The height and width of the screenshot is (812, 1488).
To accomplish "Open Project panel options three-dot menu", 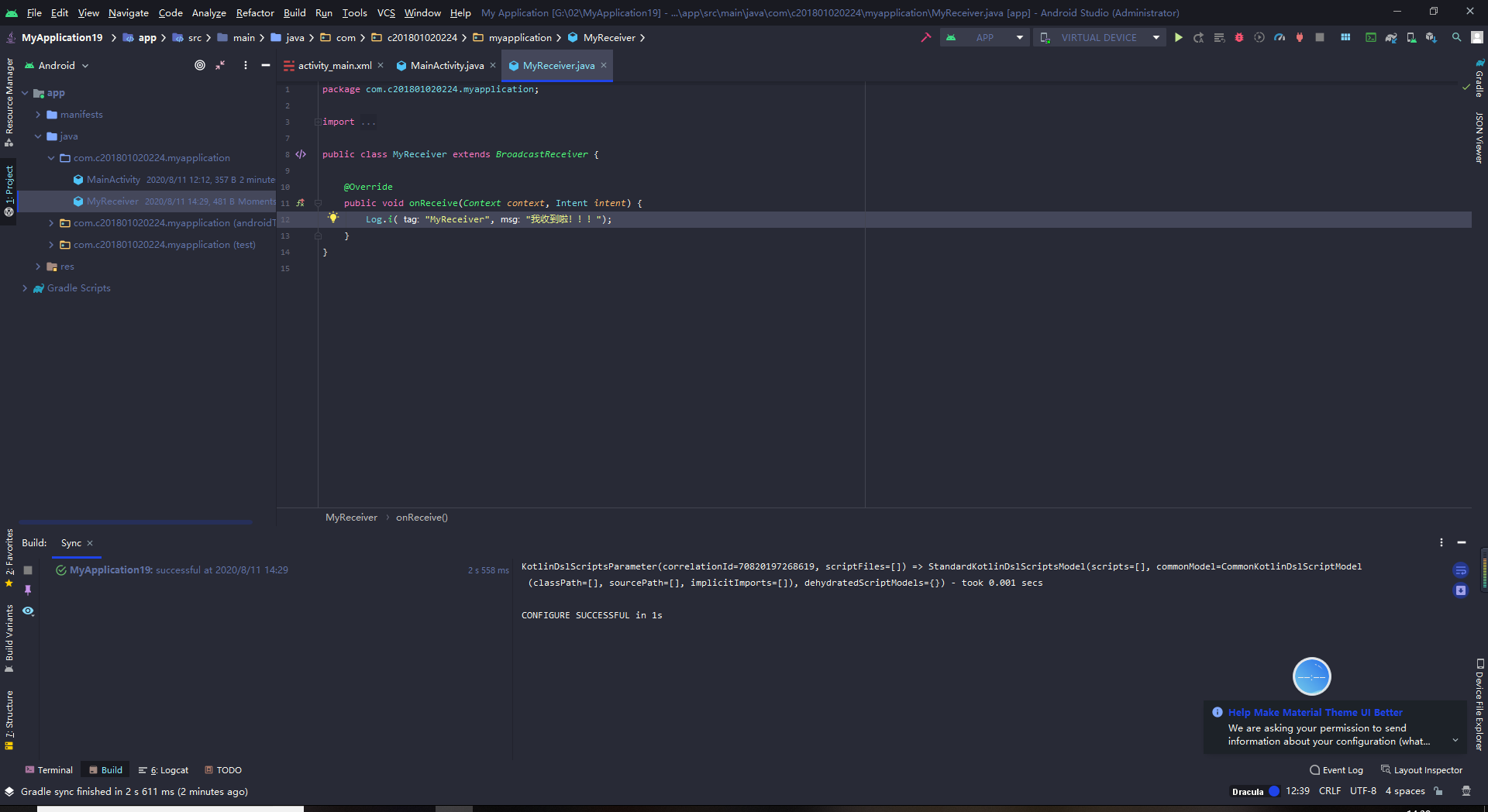I will [246, 65].
